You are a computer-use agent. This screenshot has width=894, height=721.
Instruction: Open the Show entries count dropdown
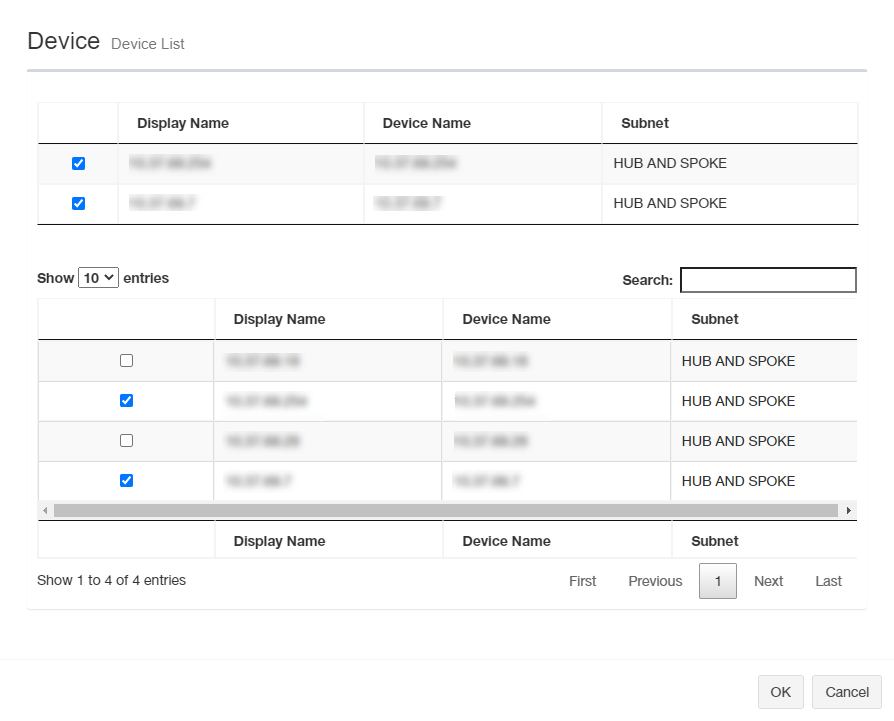98,279
